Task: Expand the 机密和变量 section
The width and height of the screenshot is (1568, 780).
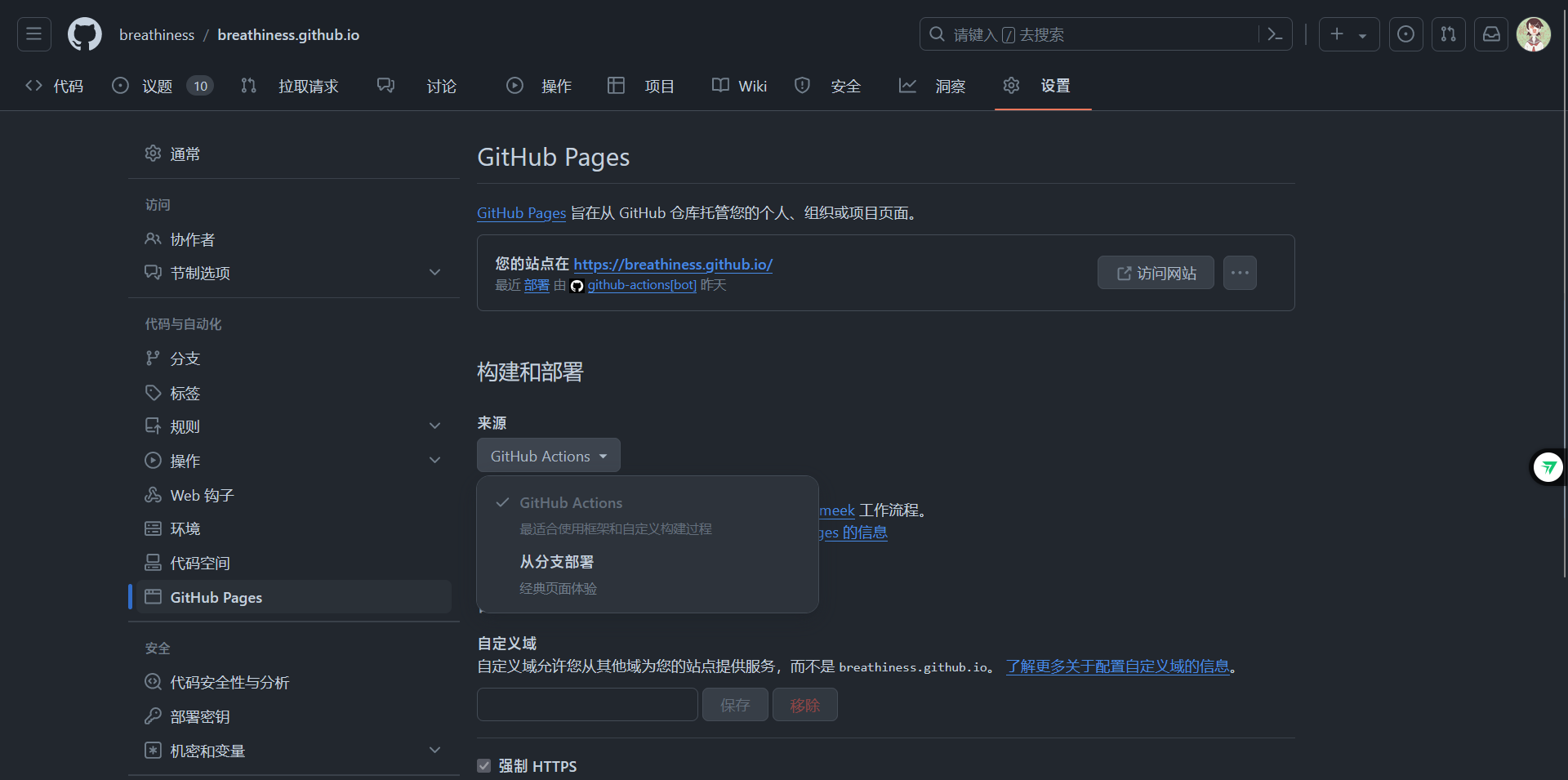Action: coord(207,751)
